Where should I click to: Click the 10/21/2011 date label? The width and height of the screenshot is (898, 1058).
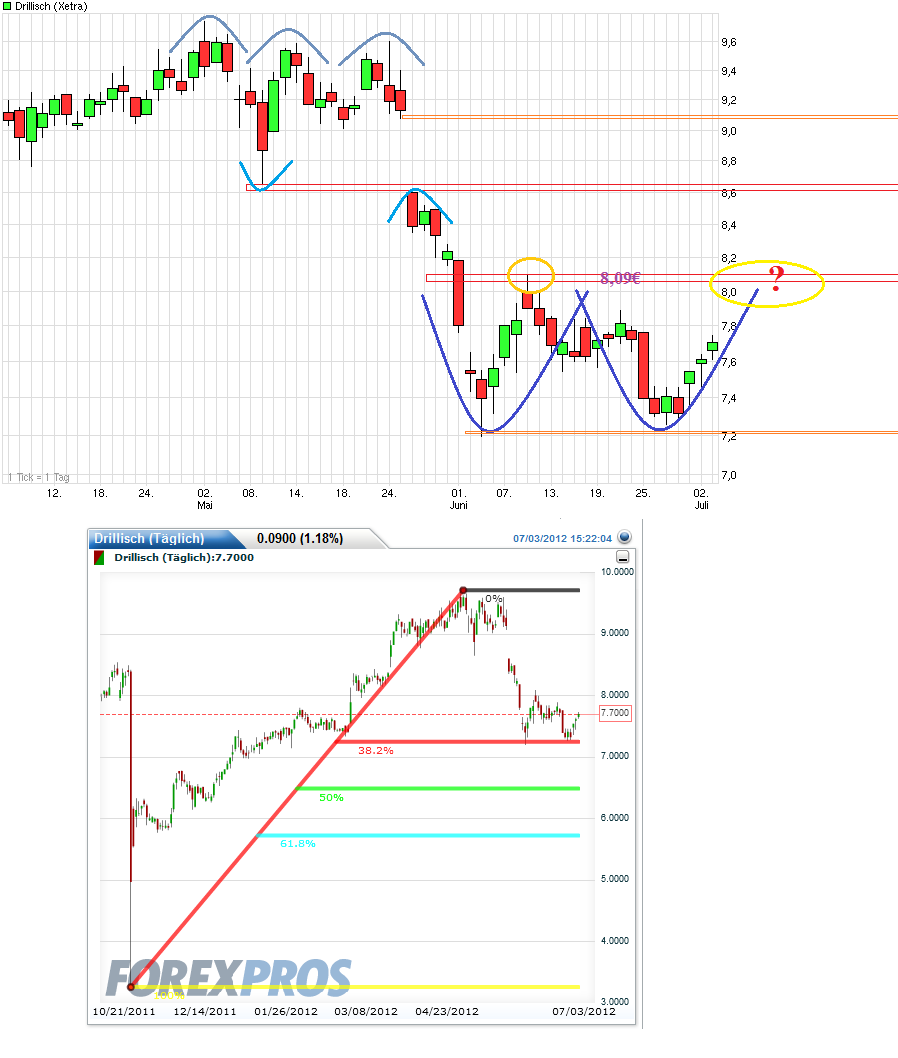[x=124, y=1011]
